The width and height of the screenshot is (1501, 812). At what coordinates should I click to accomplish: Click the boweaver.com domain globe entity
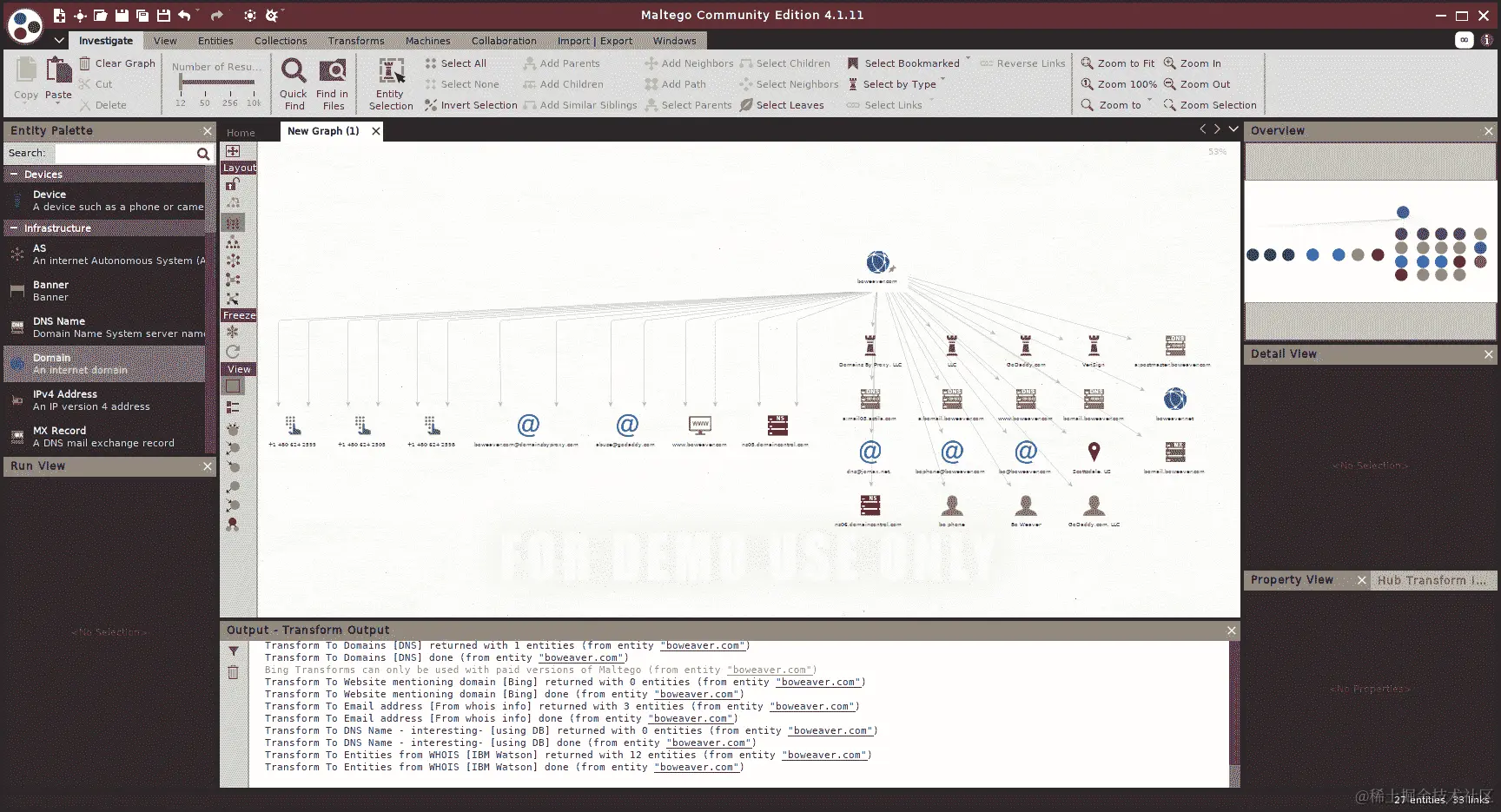[878, 261]
